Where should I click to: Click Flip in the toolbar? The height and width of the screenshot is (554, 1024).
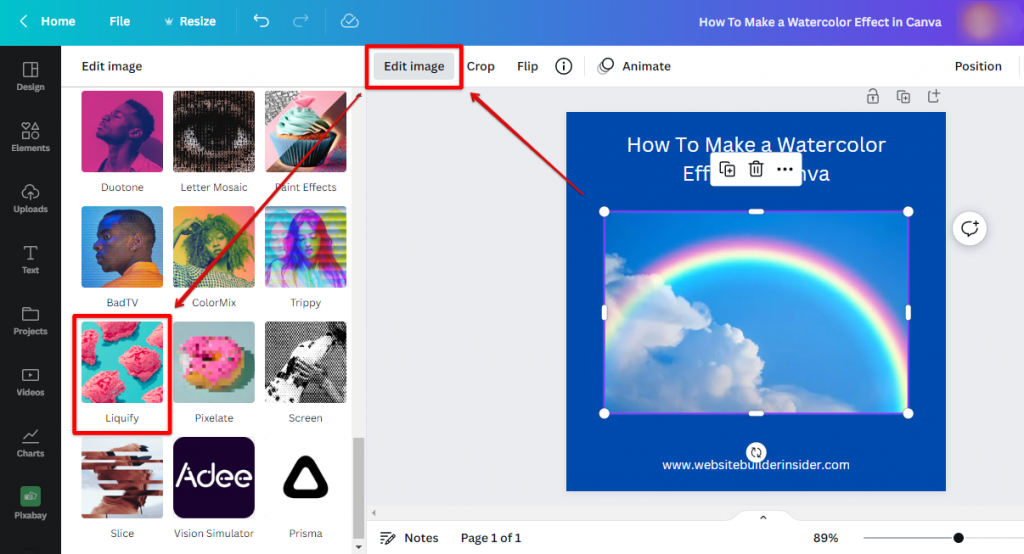[x=528, y=66]
